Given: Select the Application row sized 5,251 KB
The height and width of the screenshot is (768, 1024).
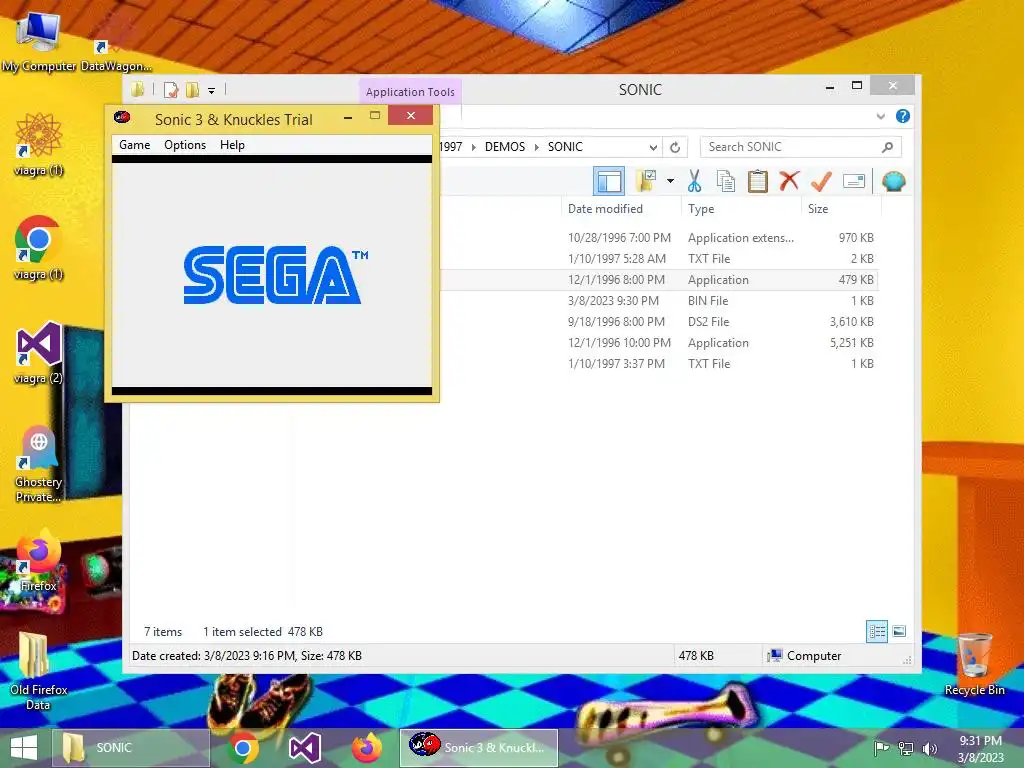Looking at the screenshot, I should point(658,343).
